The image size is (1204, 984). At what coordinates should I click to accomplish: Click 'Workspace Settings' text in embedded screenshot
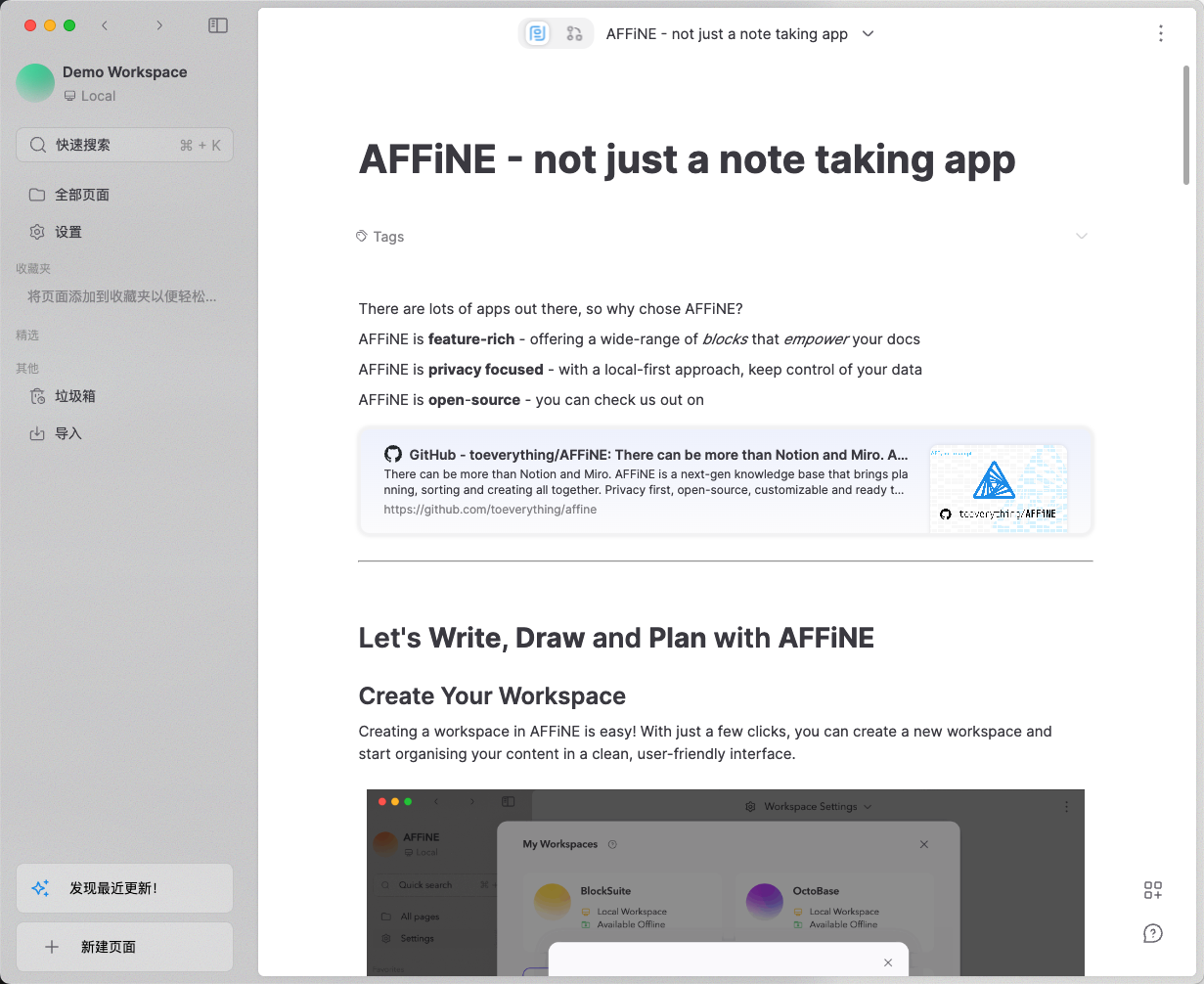click(x=811, y=807)
